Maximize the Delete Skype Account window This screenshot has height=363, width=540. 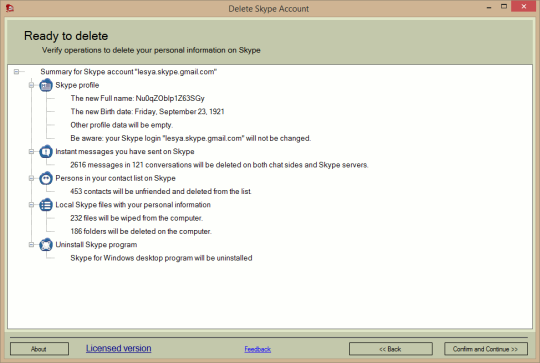coord(504,7)
